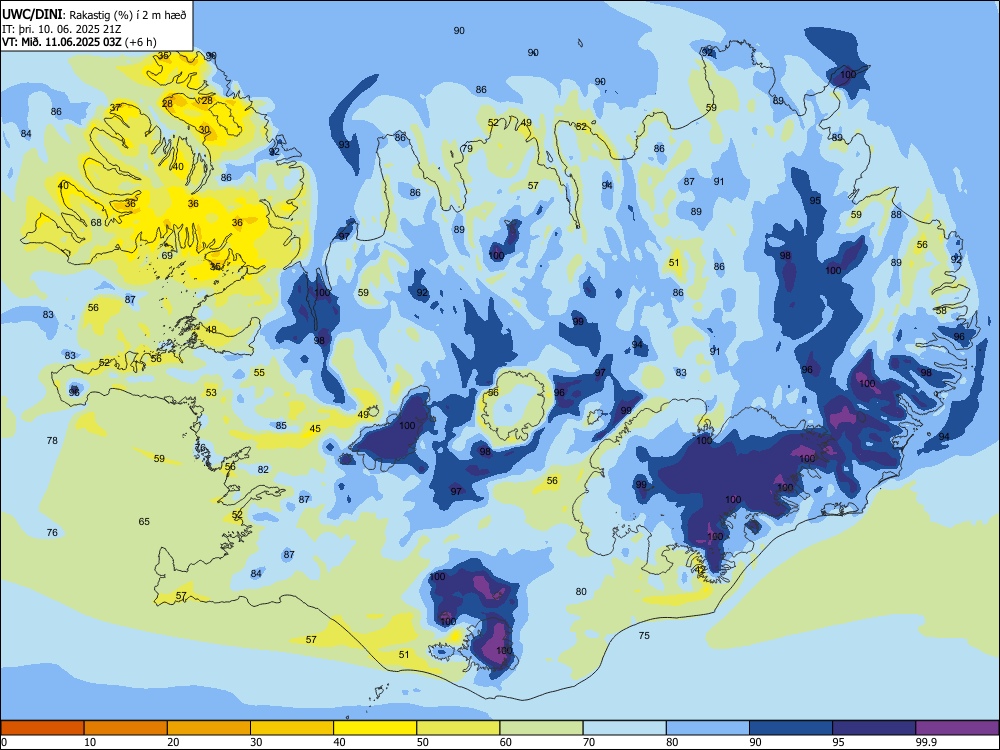Click the humidity value '48' on the map
This screenshot has width=1000, height=750.
(x=211, y=330)
